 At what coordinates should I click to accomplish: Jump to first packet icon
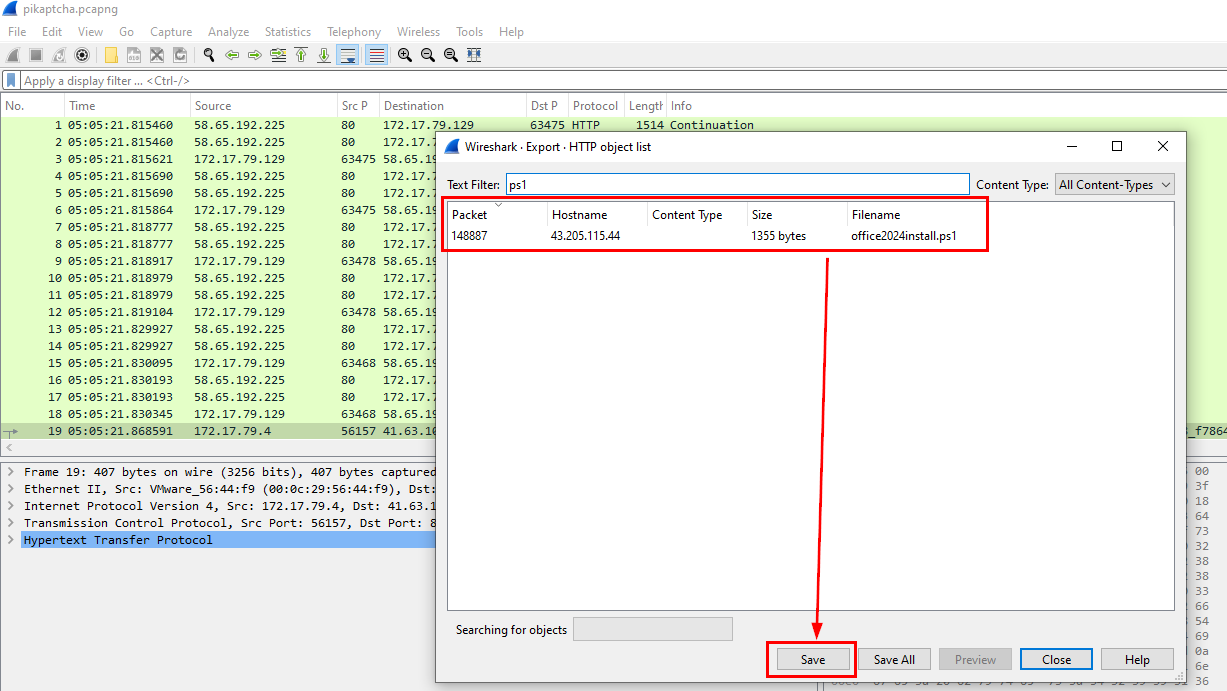coord(301,55)
